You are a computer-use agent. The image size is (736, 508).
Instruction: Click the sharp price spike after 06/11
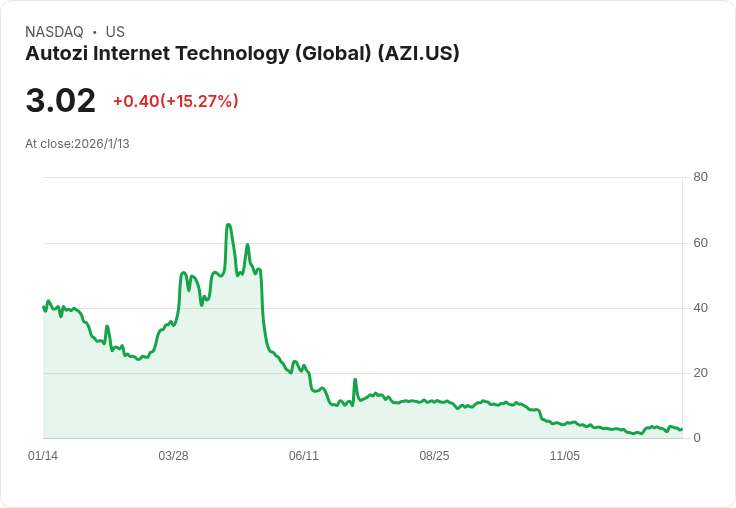355,379
